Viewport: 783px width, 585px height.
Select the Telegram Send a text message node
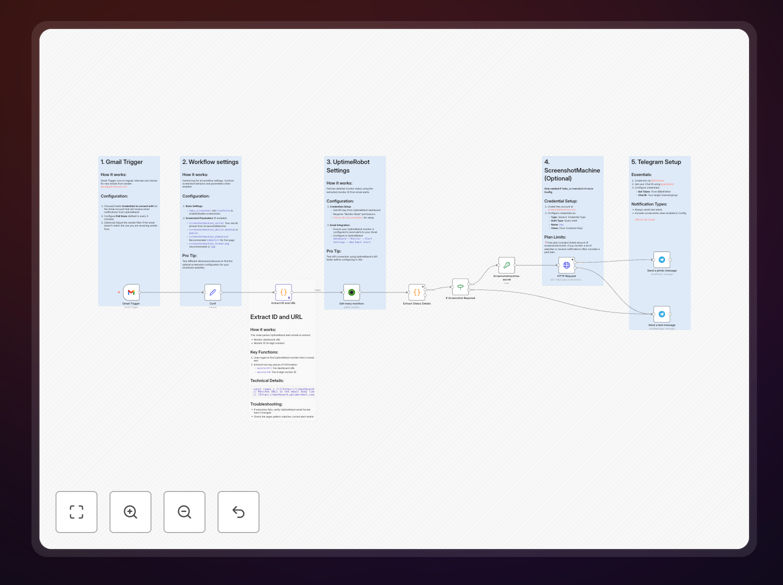[x=662, y=314]
